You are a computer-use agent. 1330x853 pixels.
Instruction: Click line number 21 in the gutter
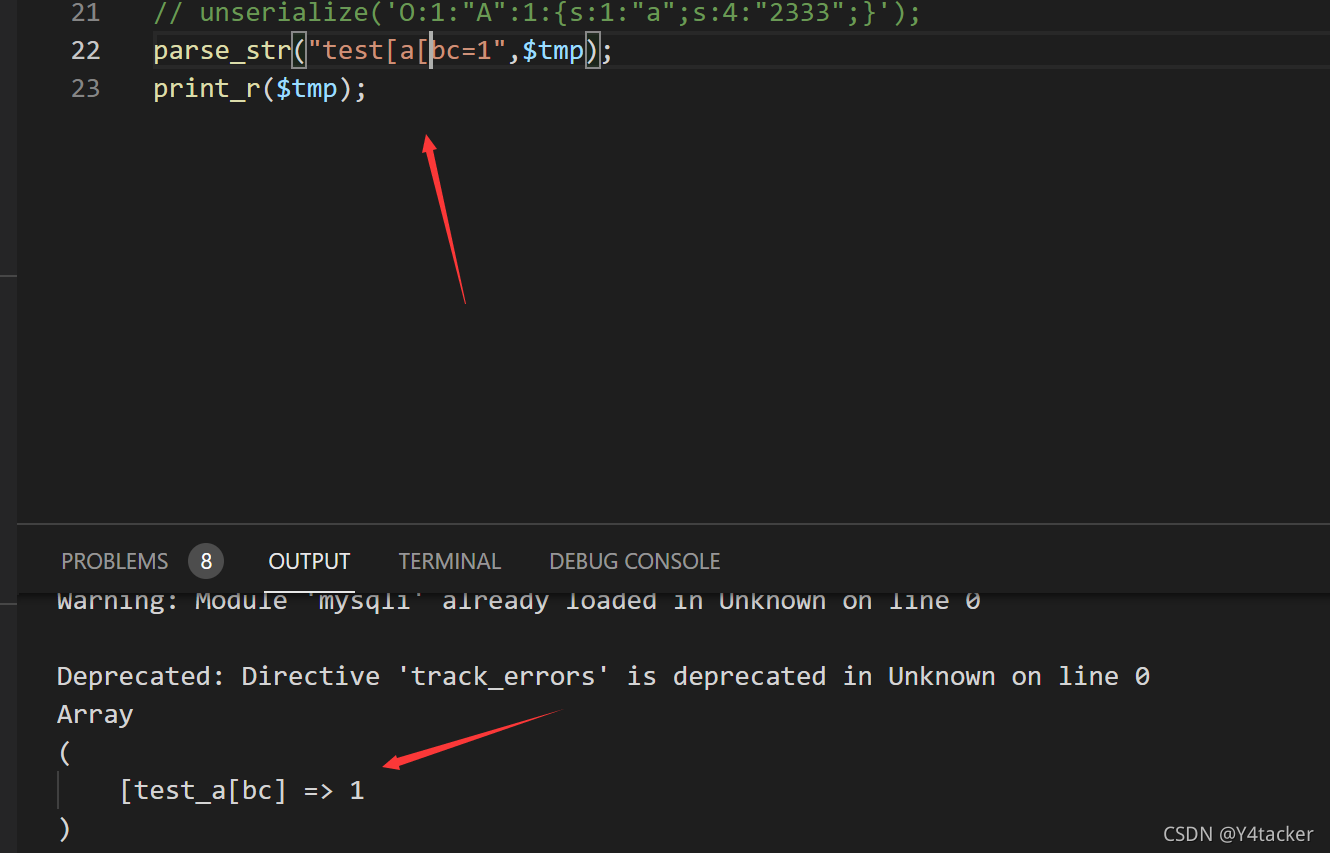point(86,14)
